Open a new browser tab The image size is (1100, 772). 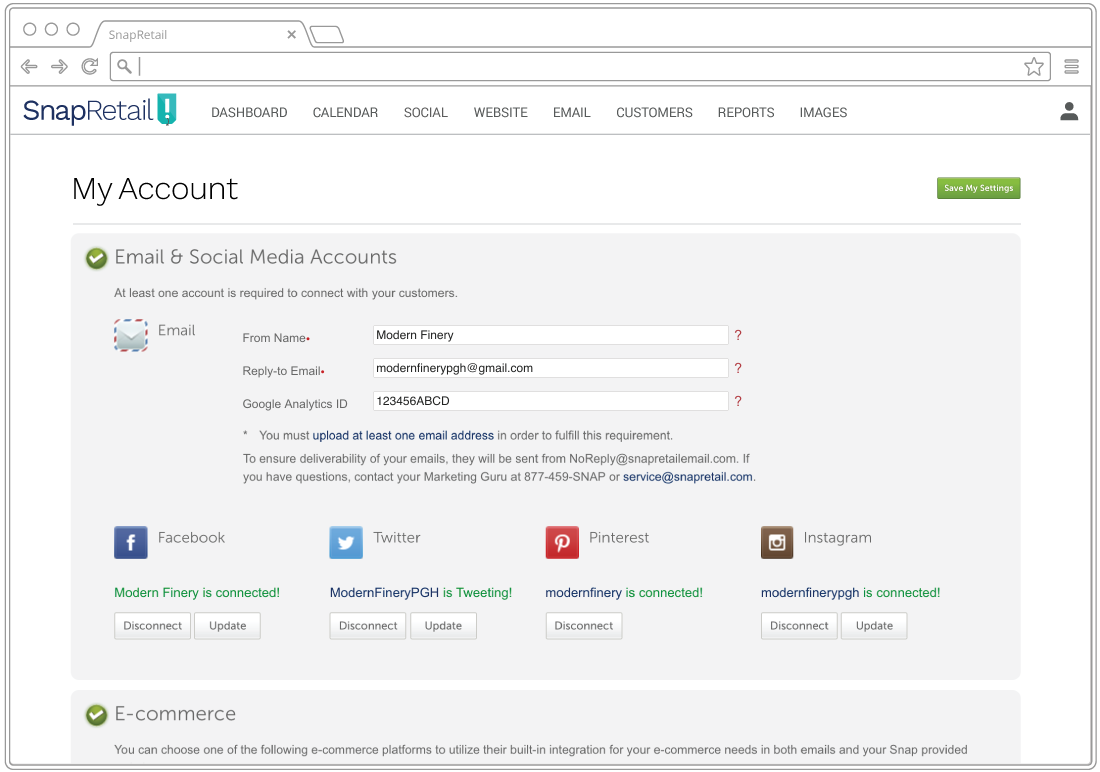[326, 34]
